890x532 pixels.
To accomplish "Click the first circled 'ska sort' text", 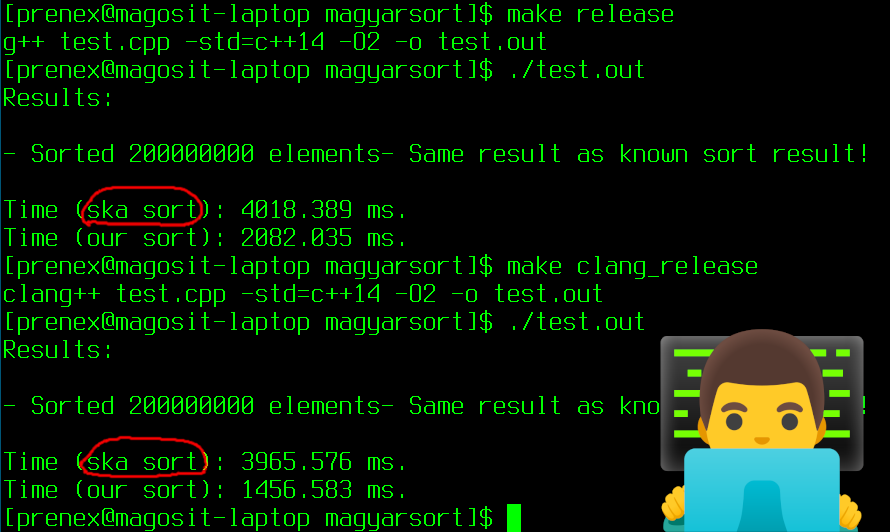I will coord(143,210).
